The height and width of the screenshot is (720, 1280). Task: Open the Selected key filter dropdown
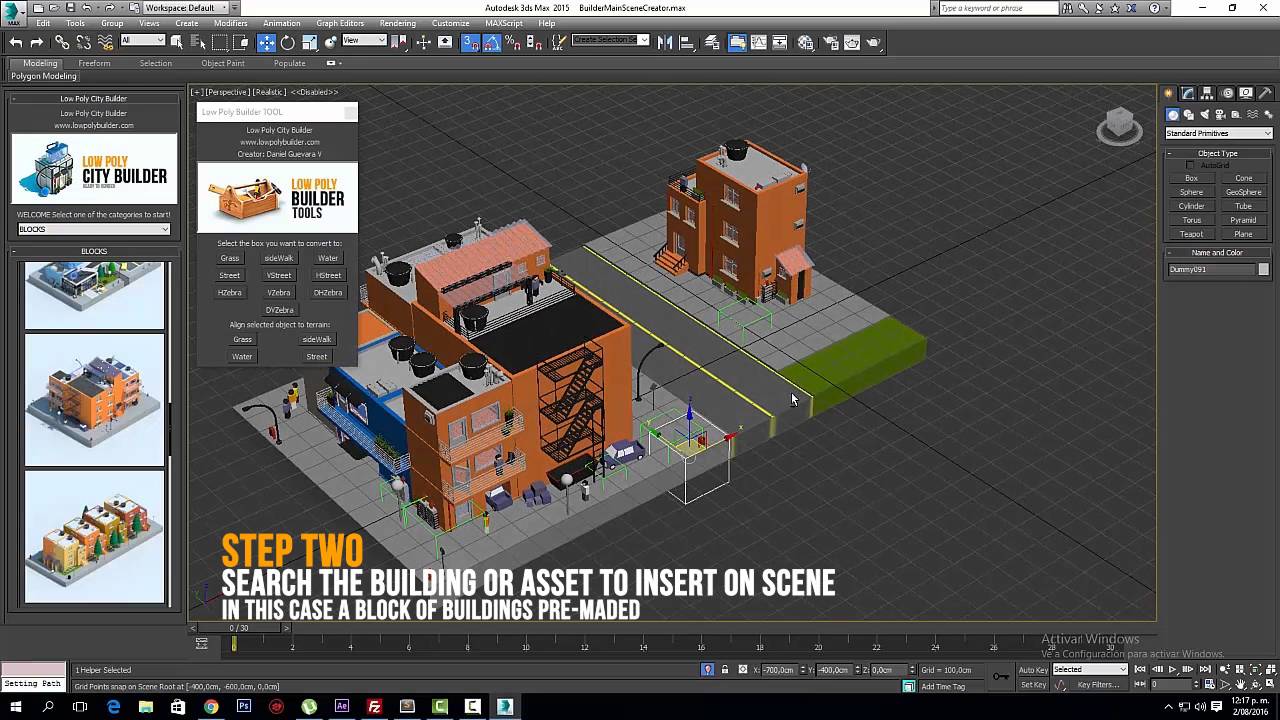coord(1090,670)
